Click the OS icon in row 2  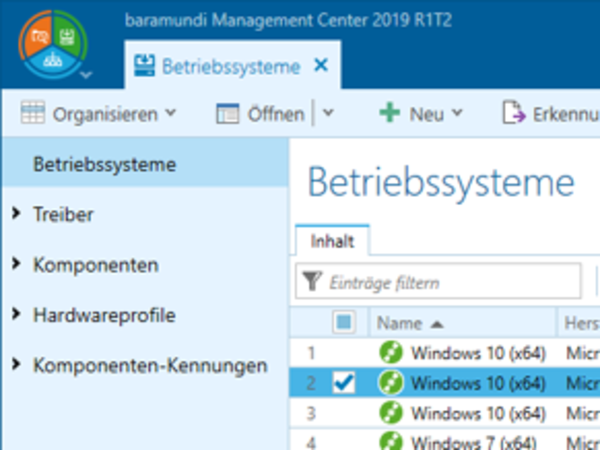pyautogui.click(x=391, y=382)
